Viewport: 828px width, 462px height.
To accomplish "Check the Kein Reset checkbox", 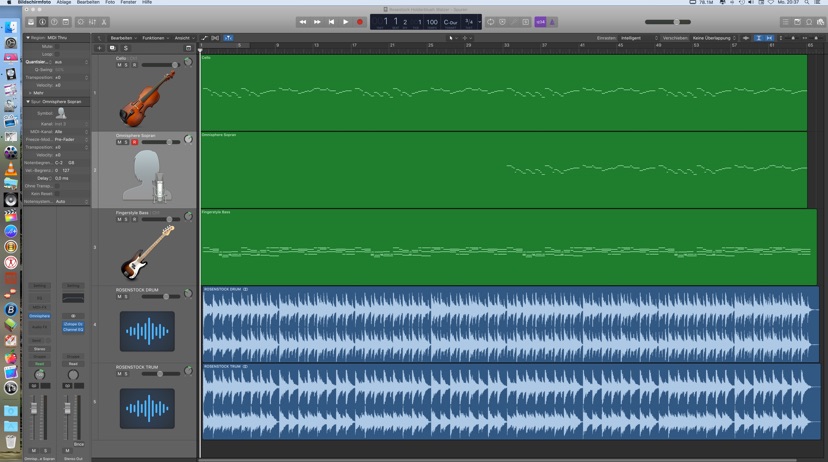I will click(57, 194).
